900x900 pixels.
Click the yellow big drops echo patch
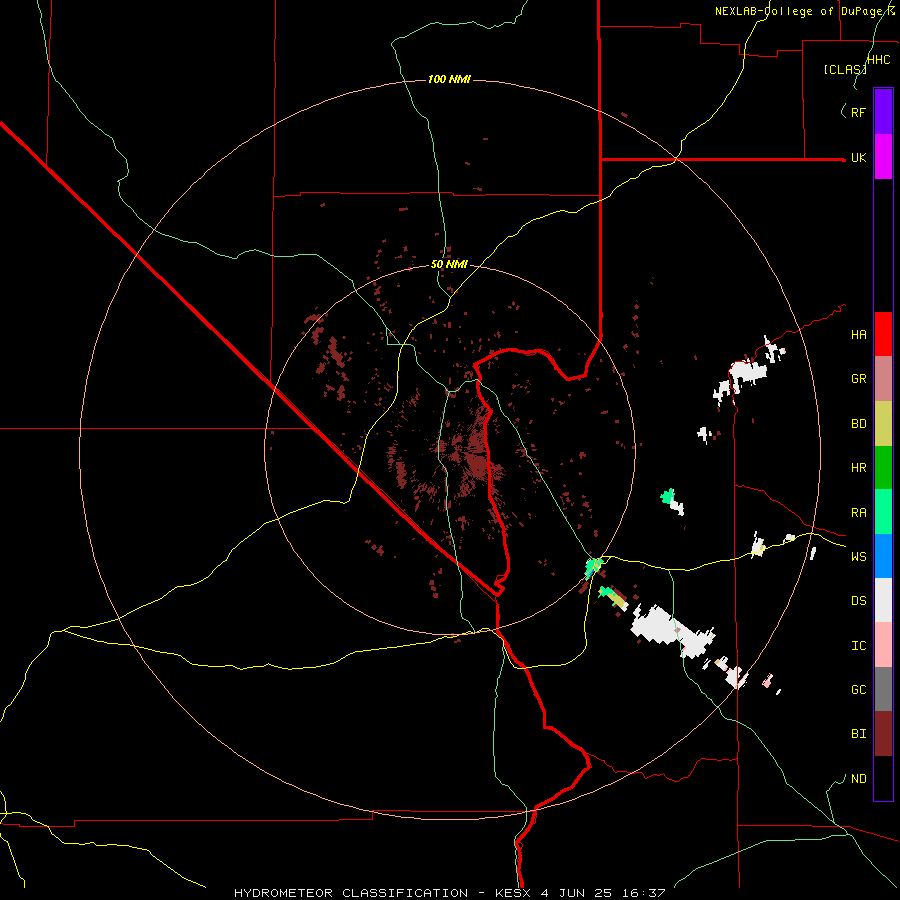pos(618,599)
